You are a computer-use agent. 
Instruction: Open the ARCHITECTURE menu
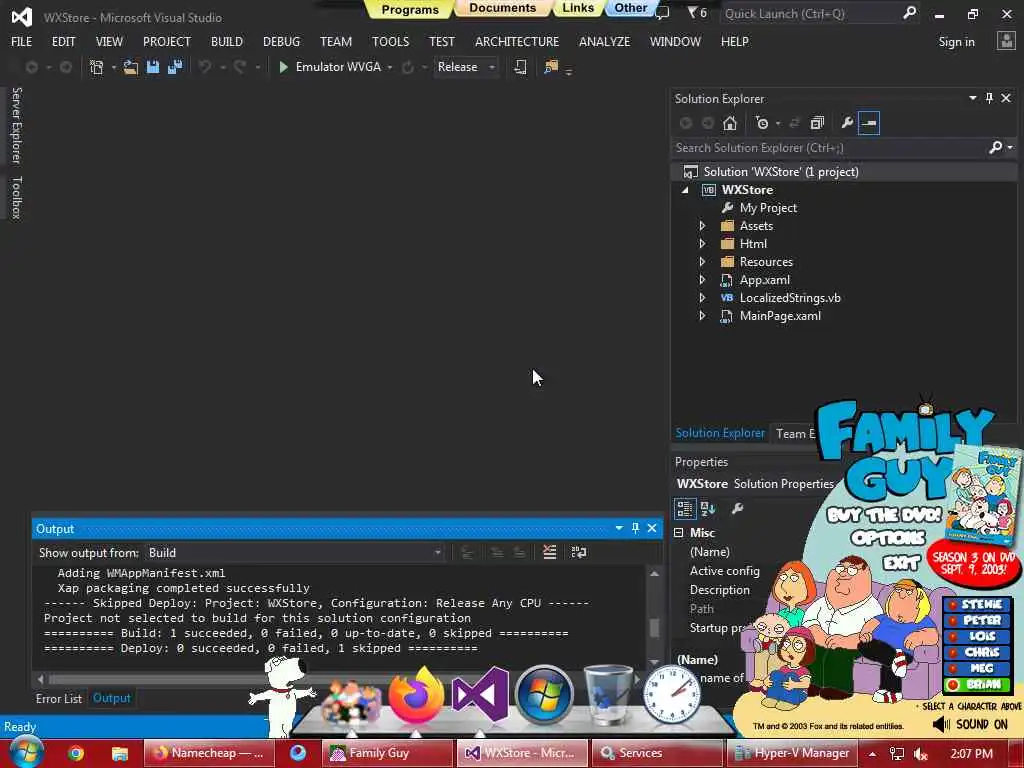[x=517, y=42]
